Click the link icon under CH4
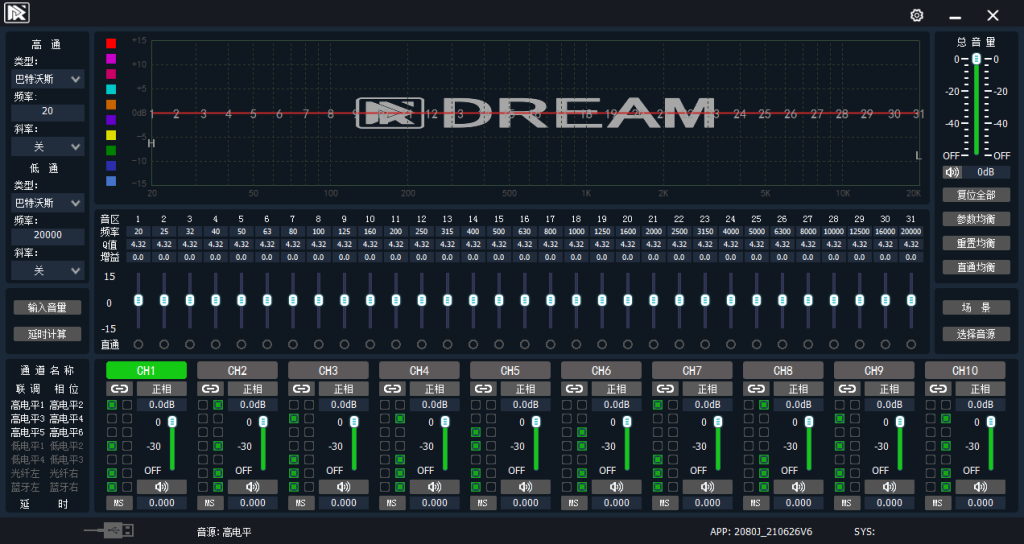The height and width of the screenshot is (544, 1024). 392,389
